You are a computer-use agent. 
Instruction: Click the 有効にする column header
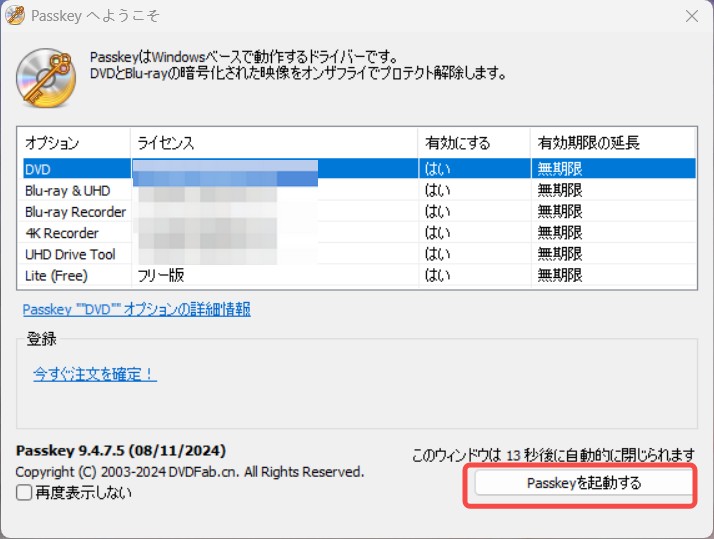point(474,143)
